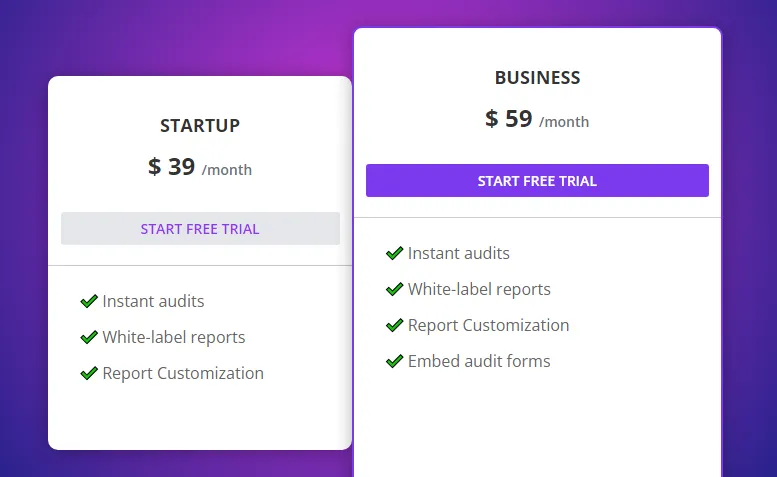Click Business Instant audits feature text
Screen dimensions: 777x477
coord(458,253)
